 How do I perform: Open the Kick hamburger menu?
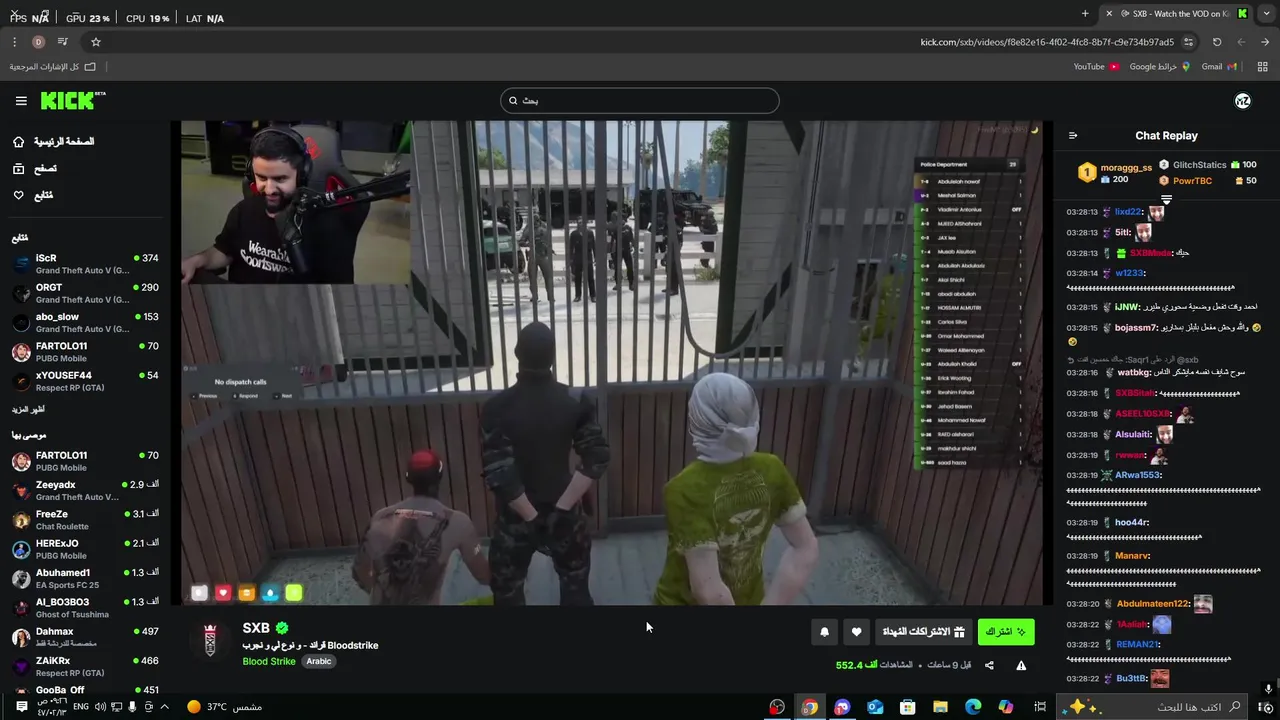21,100
